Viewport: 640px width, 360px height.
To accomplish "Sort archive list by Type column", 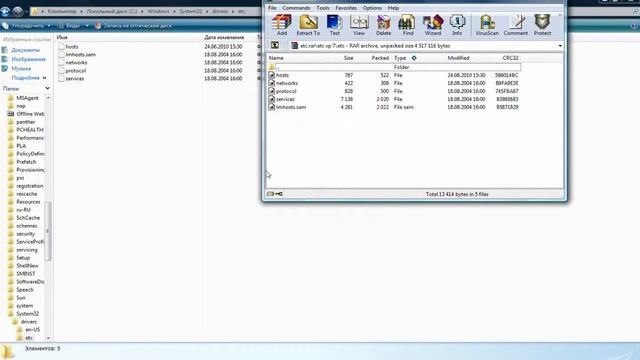I will tap(400, 58).
